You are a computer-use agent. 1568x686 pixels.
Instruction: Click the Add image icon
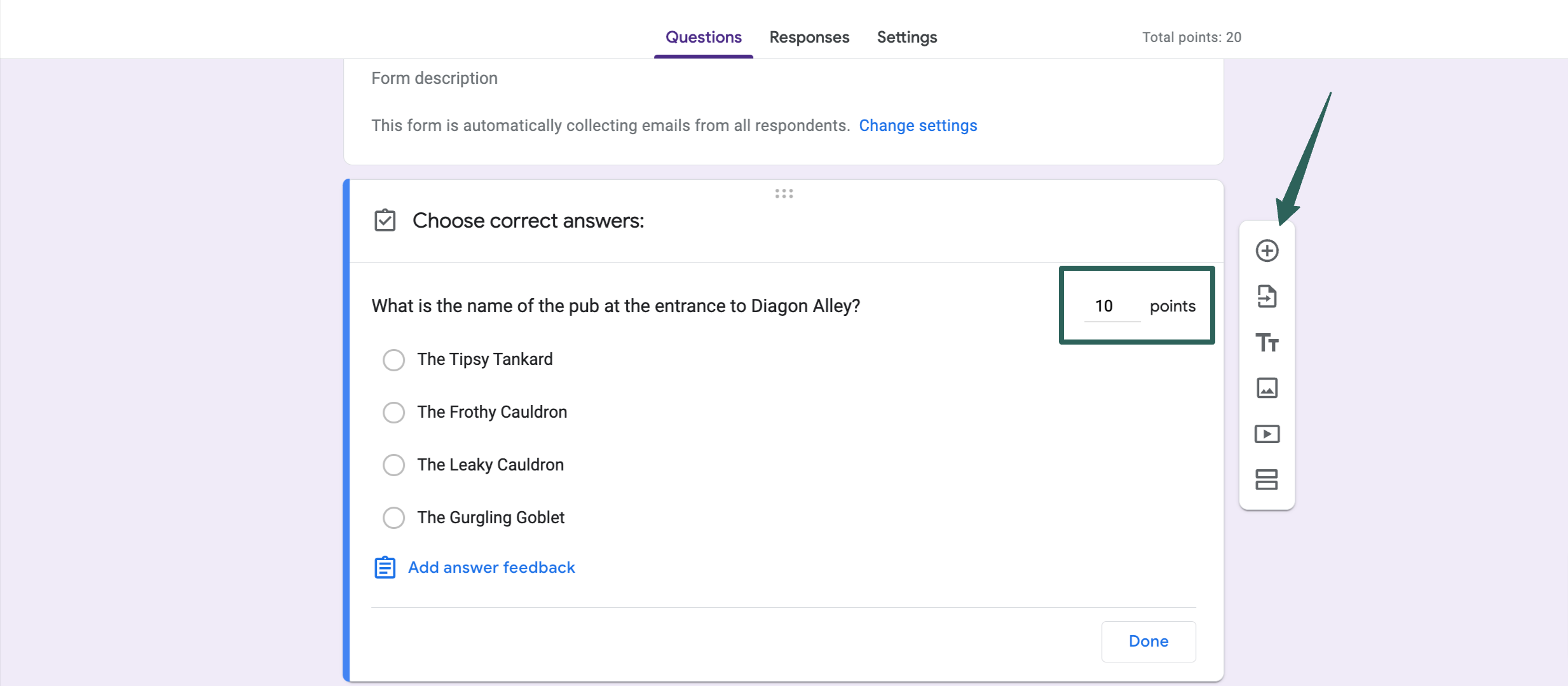coord(1267,388)
